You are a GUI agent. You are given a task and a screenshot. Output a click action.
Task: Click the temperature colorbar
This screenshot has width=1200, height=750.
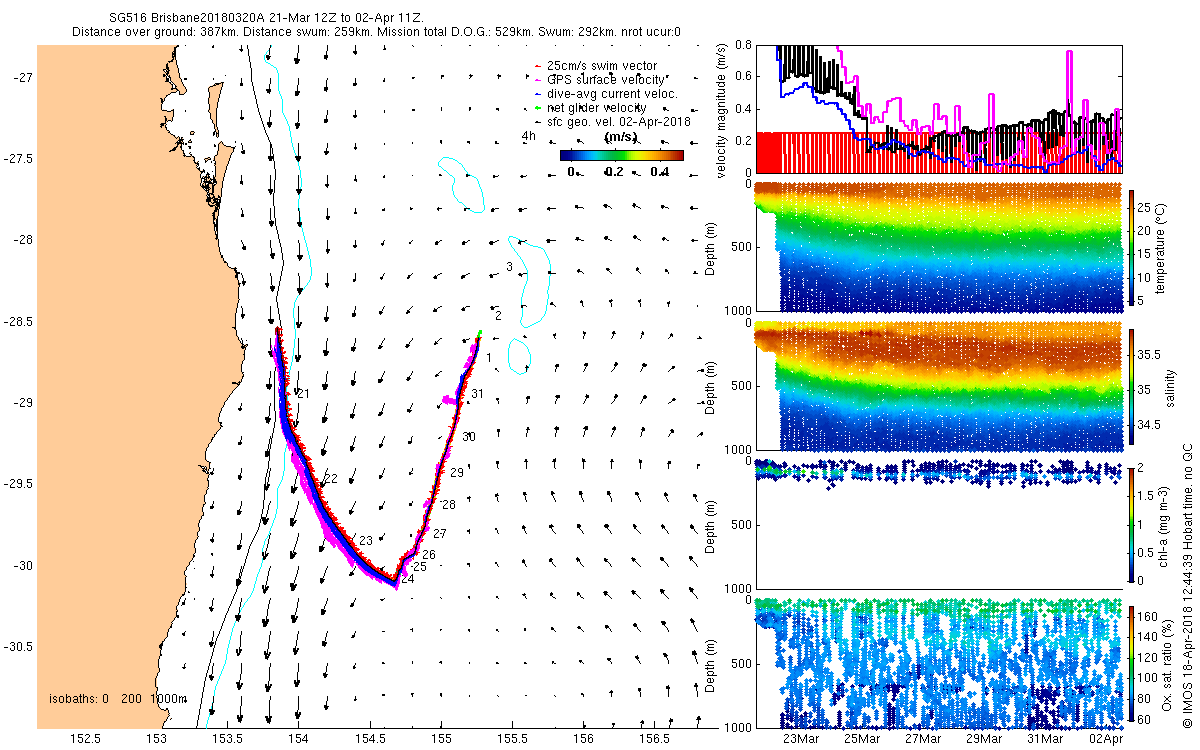tap(1131, 250)
